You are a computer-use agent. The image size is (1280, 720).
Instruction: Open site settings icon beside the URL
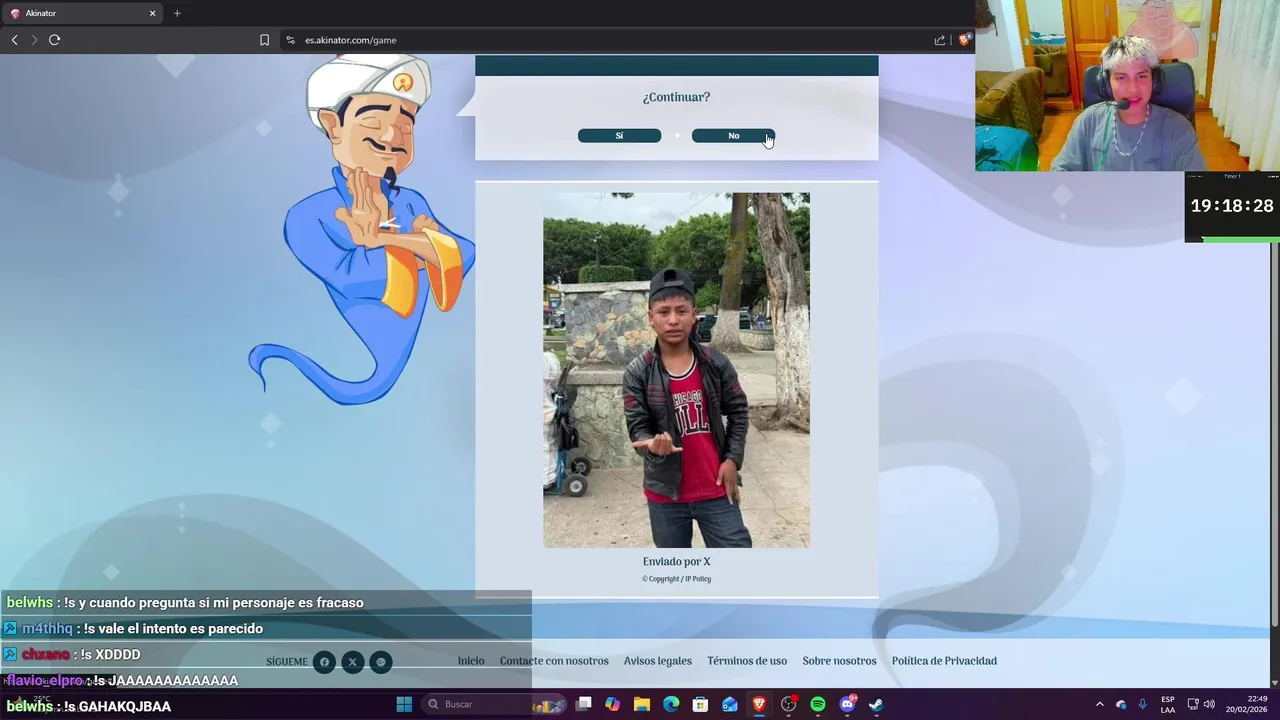290,40
